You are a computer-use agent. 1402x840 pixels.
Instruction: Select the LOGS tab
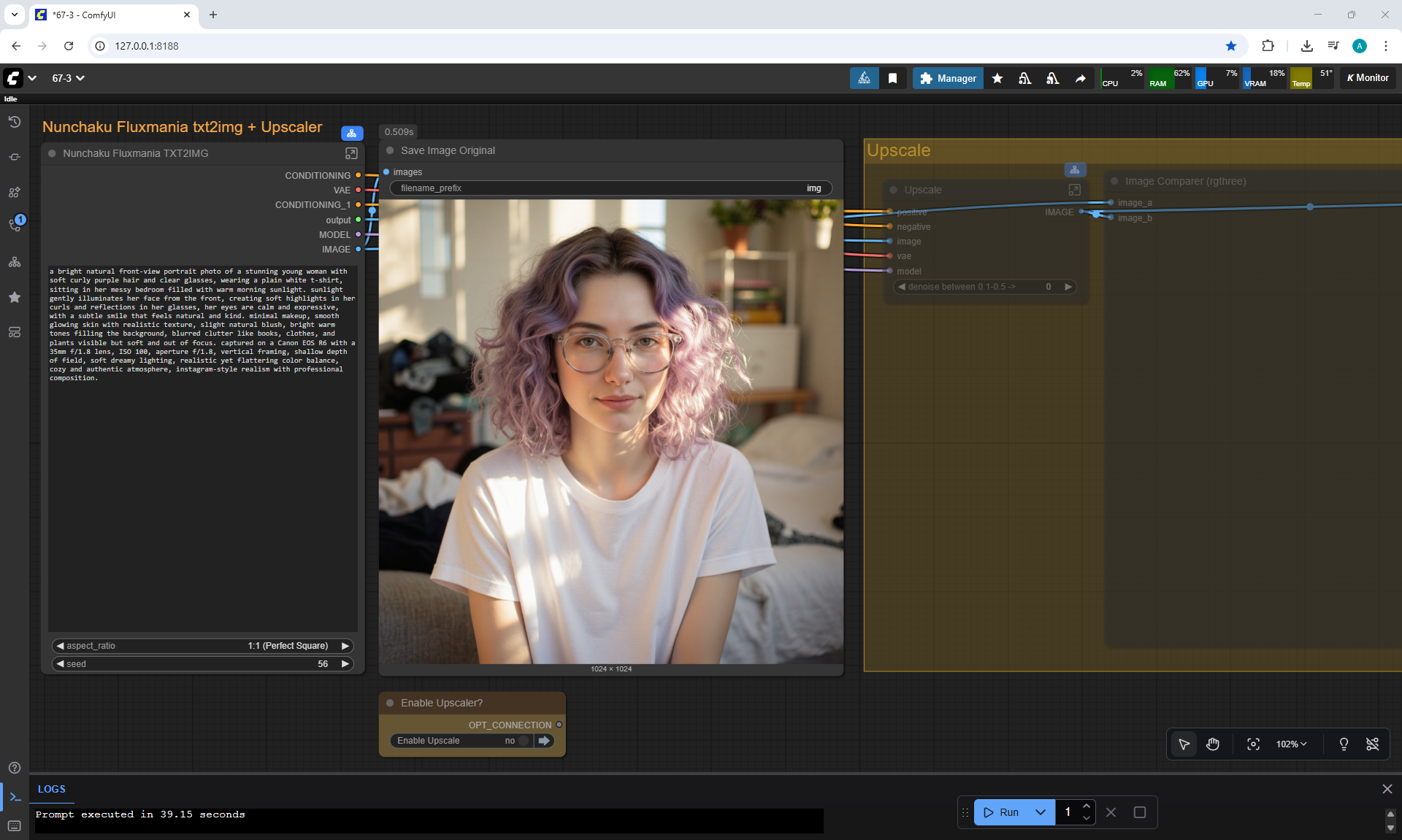tap(51, 789)
